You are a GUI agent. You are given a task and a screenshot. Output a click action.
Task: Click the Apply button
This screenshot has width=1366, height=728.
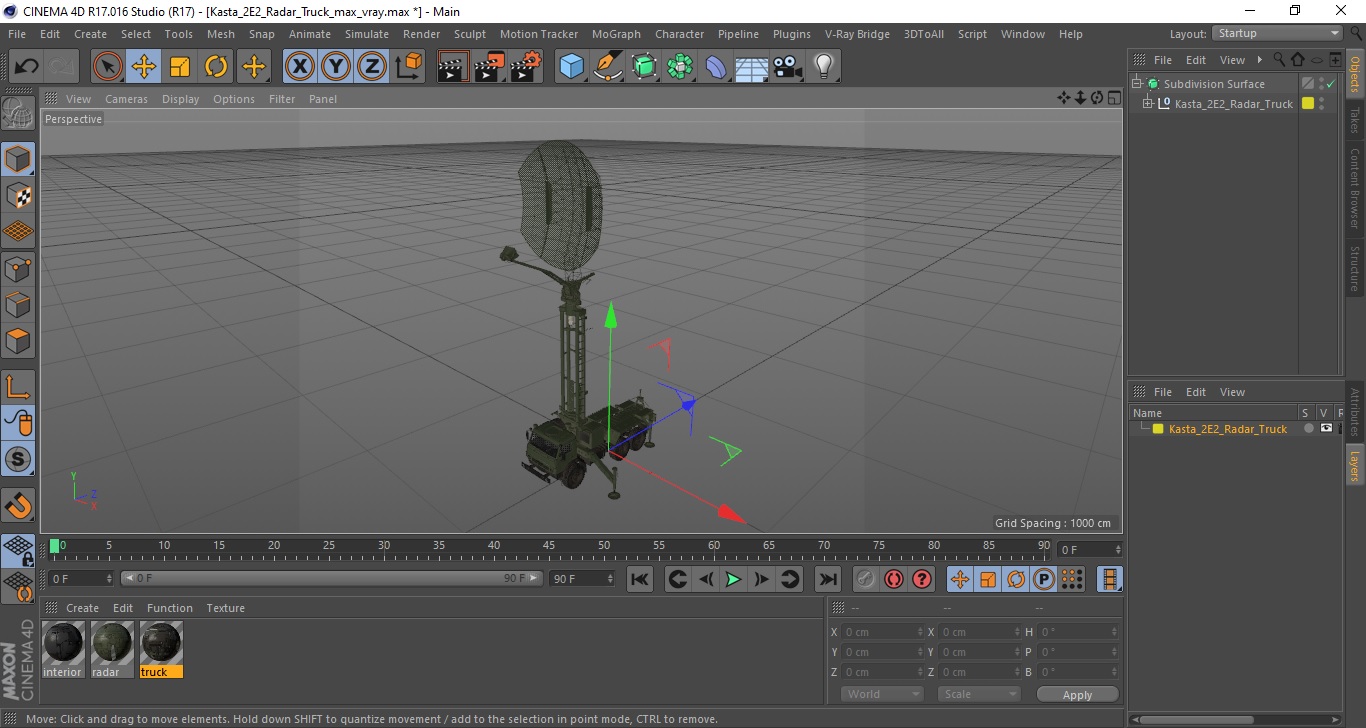(1077, 695)
